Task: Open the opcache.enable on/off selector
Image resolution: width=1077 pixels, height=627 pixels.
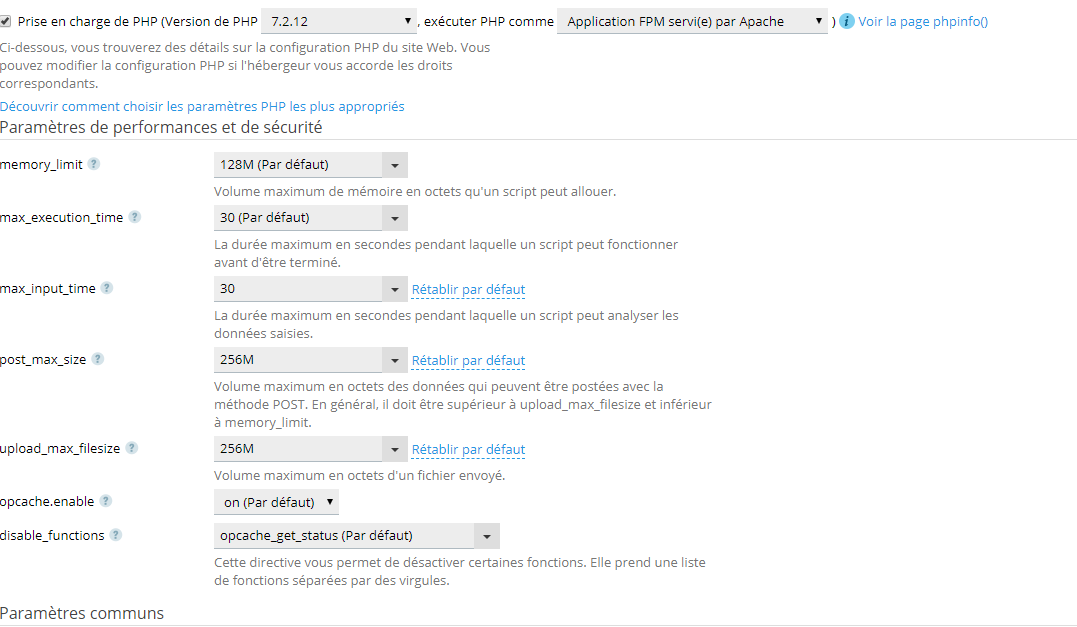Action: [x=277, y=502]
